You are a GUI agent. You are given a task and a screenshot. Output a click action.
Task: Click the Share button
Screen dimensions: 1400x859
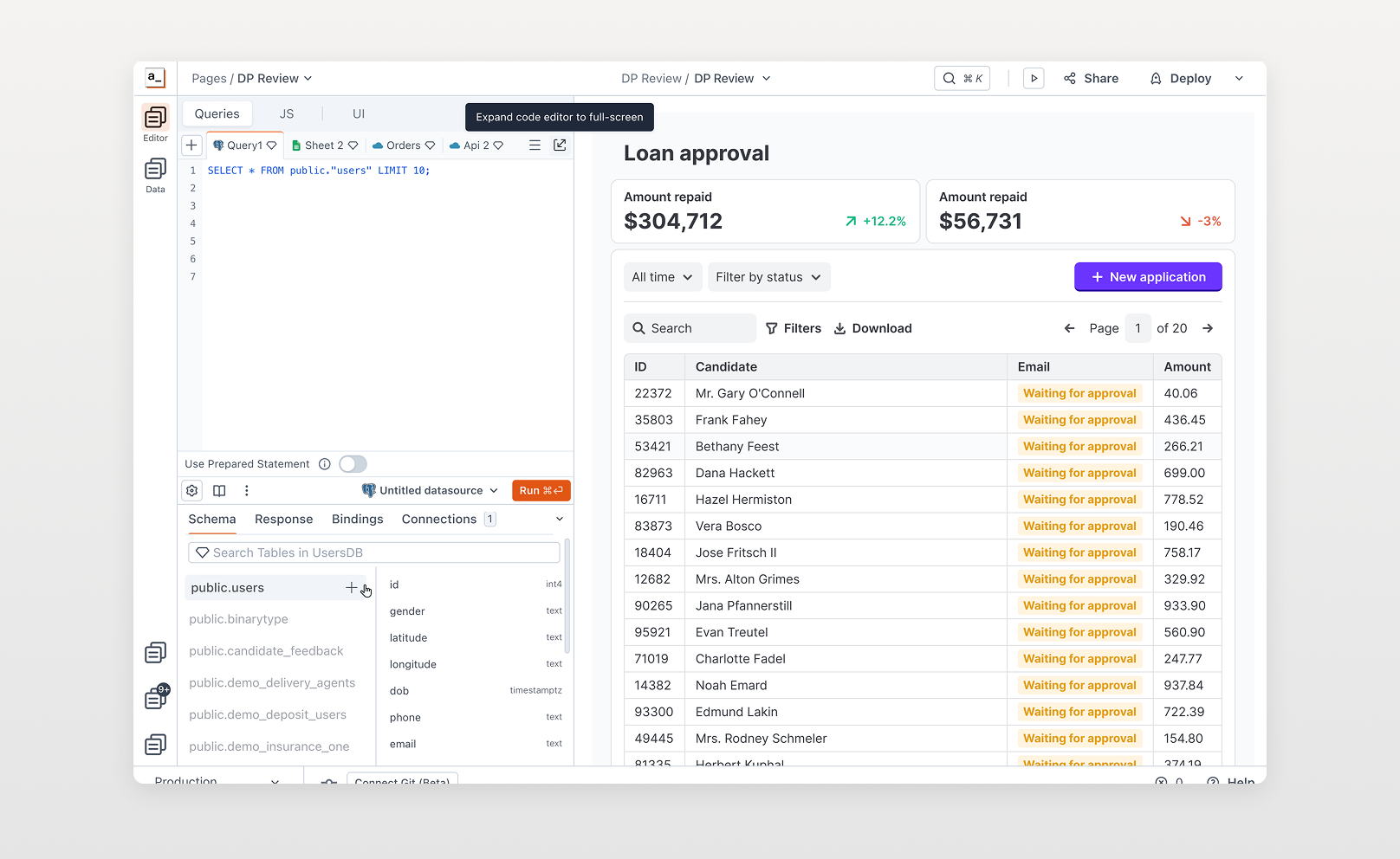coord(1092,78)
